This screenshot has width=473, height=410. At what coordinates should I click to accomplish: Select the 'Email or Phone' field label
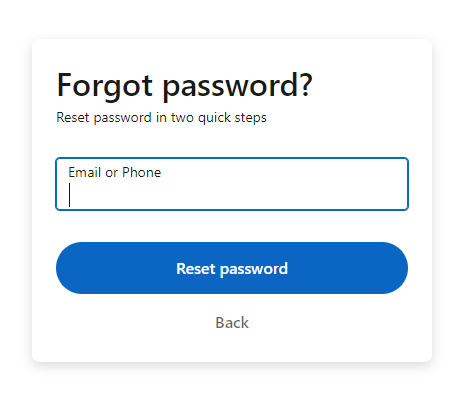(x=115, y=172)
